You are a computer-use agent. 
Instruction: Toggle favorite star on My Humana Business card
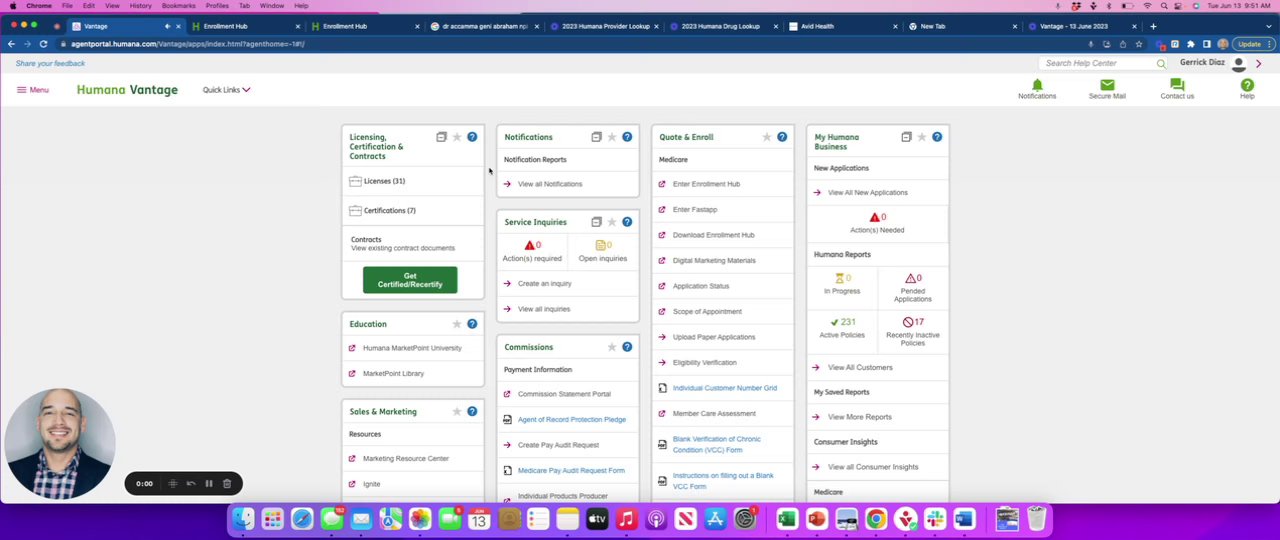pos(922,137)
